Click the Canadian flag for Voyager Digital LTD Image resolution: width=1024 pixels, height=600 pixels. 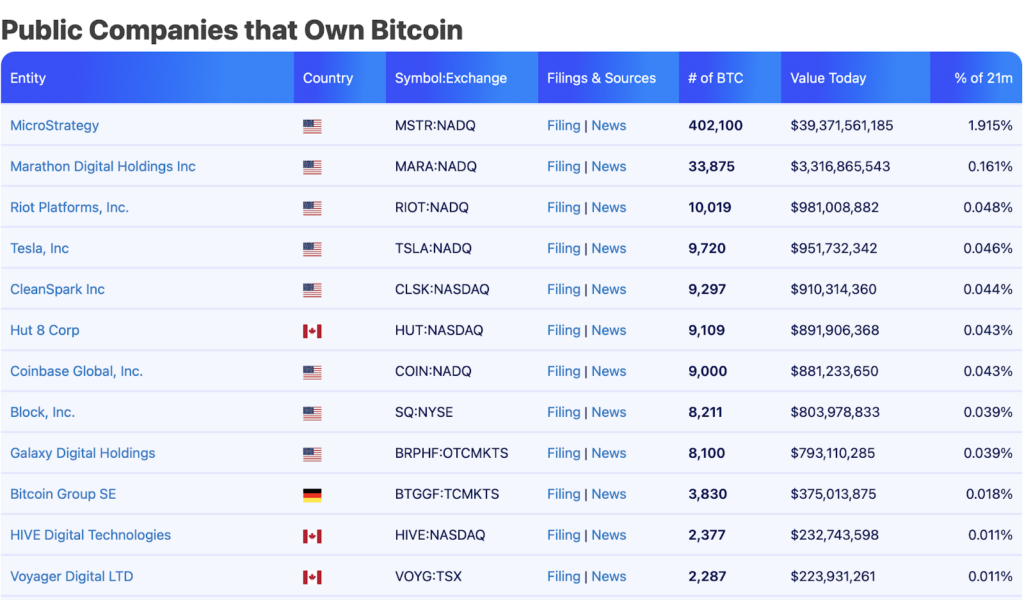pyautogui.click(x=312, y=577)
